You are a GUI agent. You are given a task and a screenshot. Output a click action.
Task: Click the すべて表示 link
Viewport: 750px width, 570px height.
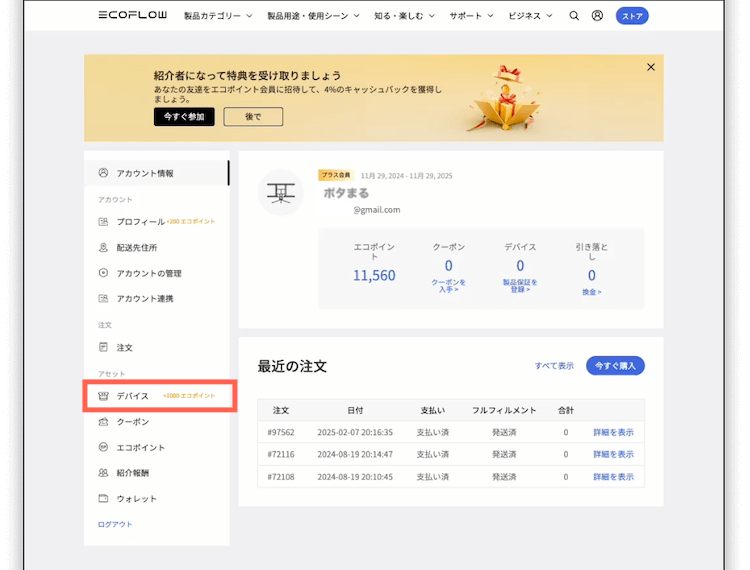[554, 366]
